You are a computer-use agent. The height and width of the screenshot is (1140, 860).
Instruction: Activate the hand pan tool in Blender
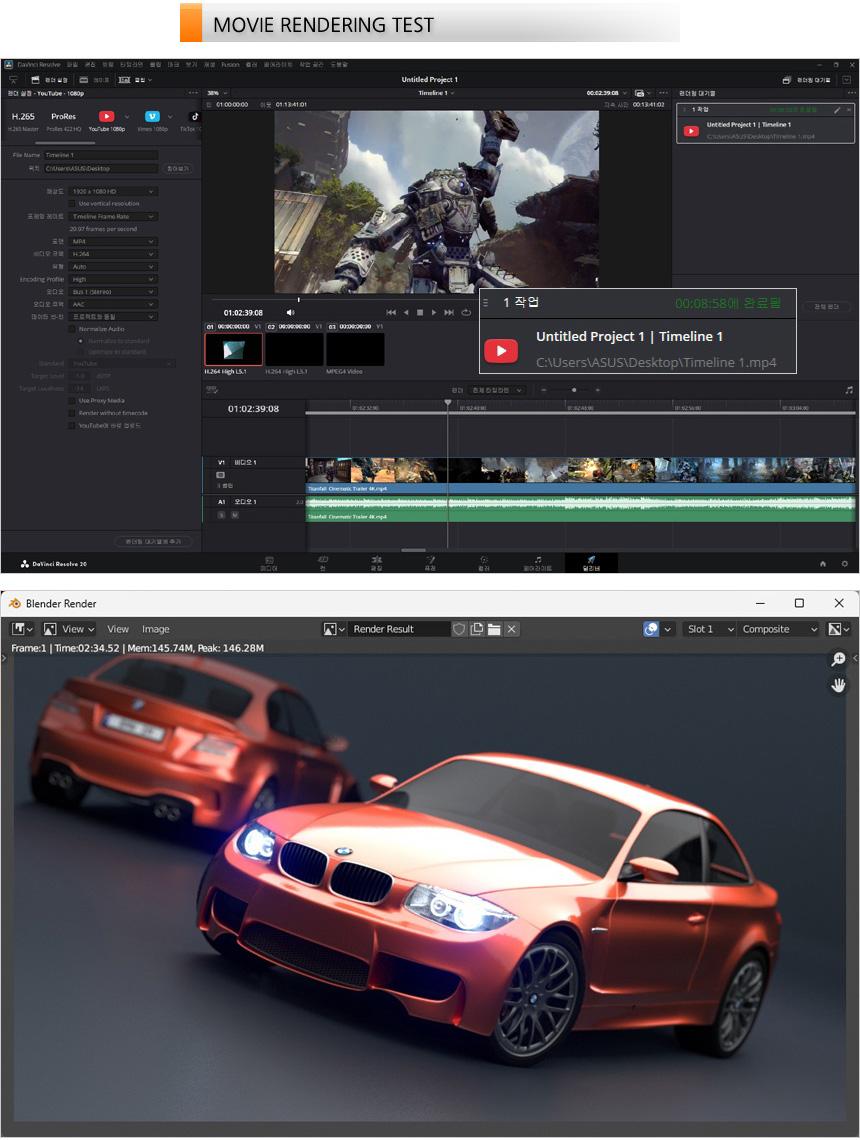[x=838, y=685]
